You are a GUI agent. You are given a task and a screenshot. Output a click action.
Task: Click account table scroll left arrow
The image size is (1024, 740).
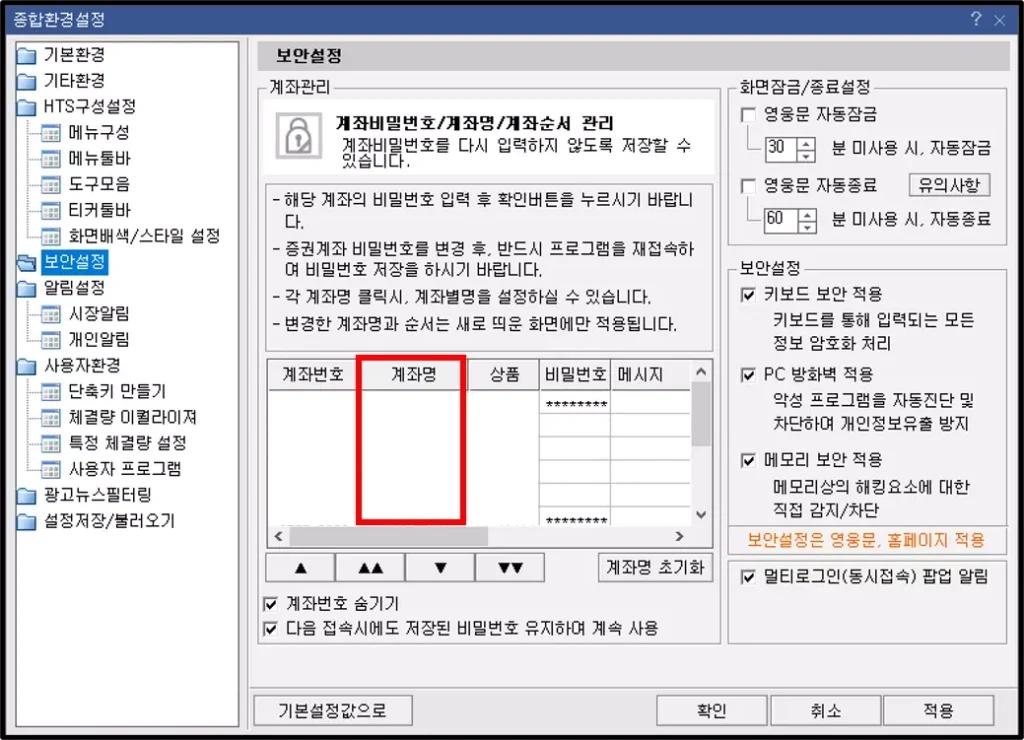(278, 536)
